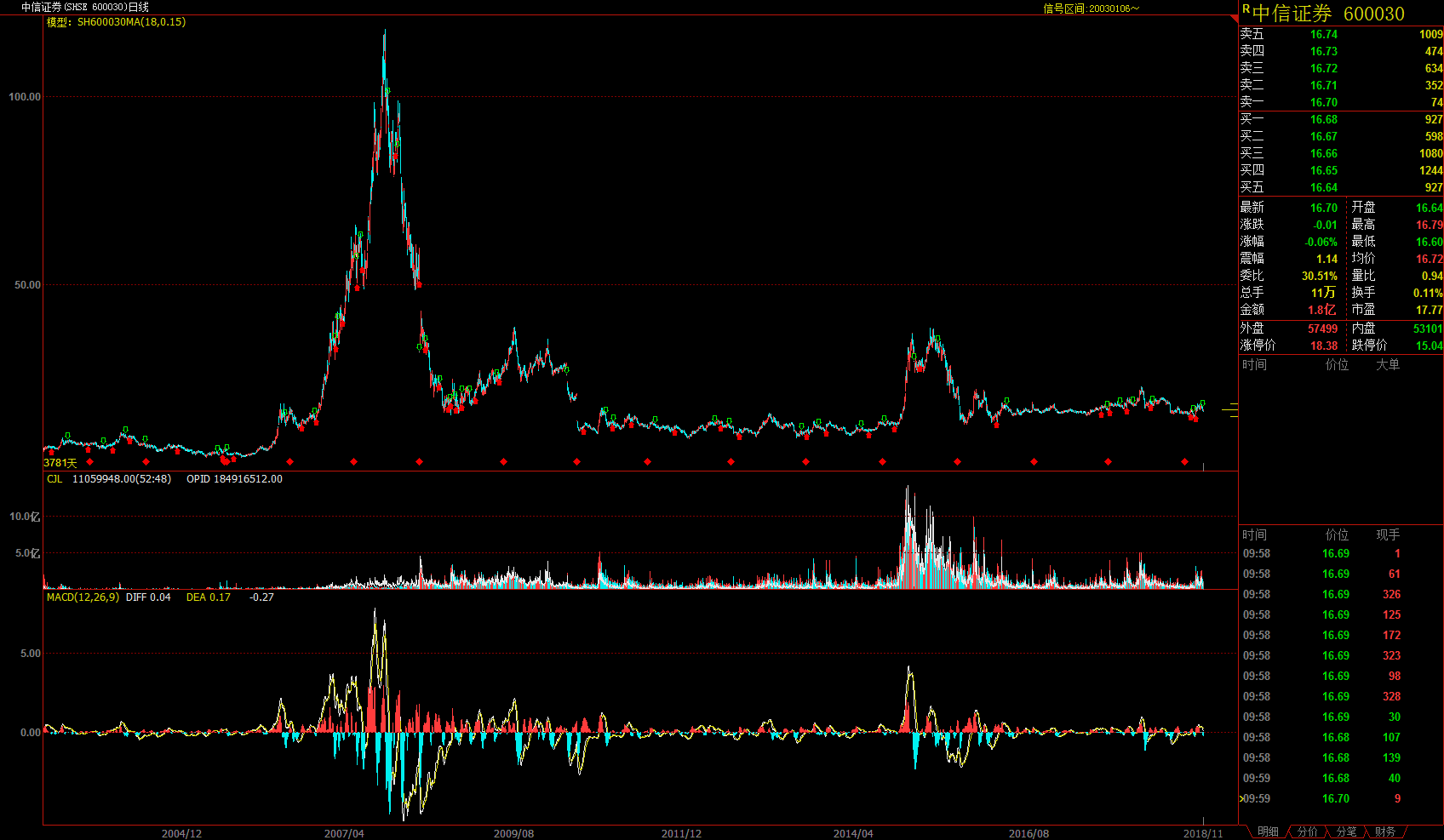Click the 震幅 value 1.14
Image resolution: width=1444 pixels, height=840 pixels.
point(1327,259)
